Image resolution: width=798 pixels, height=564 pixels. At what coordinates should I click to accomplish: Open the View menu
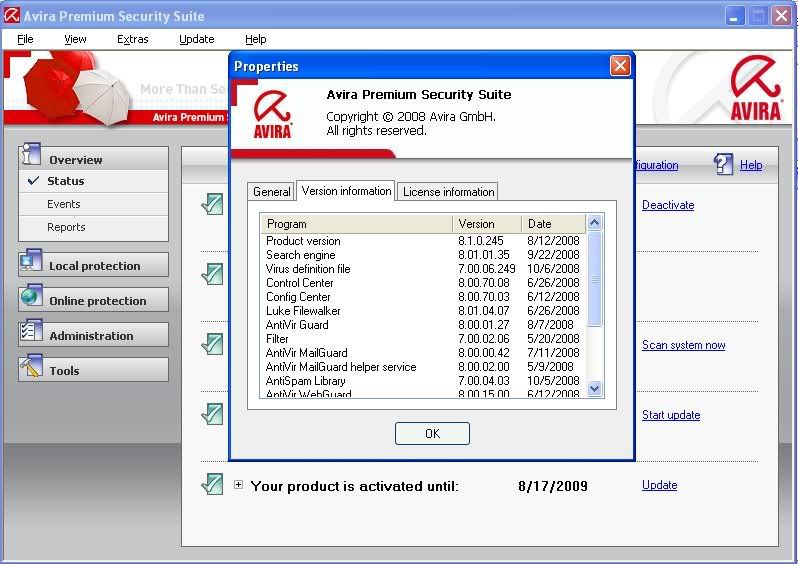(x=75, y=39)
